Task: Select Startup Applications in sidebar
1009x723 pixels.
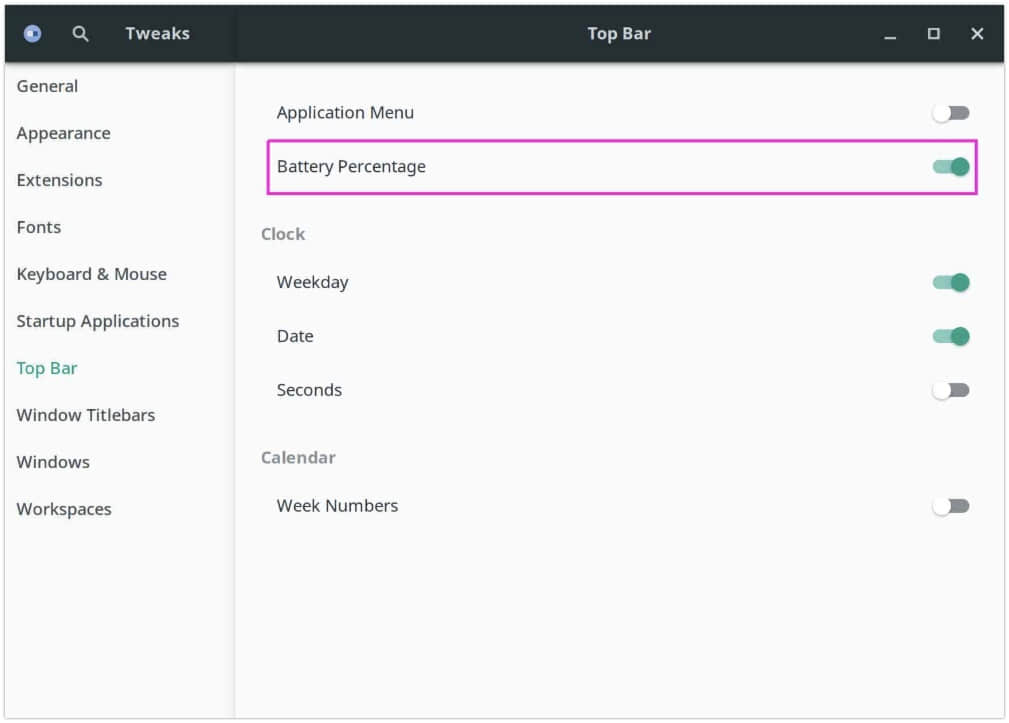Action: point(97,322)
